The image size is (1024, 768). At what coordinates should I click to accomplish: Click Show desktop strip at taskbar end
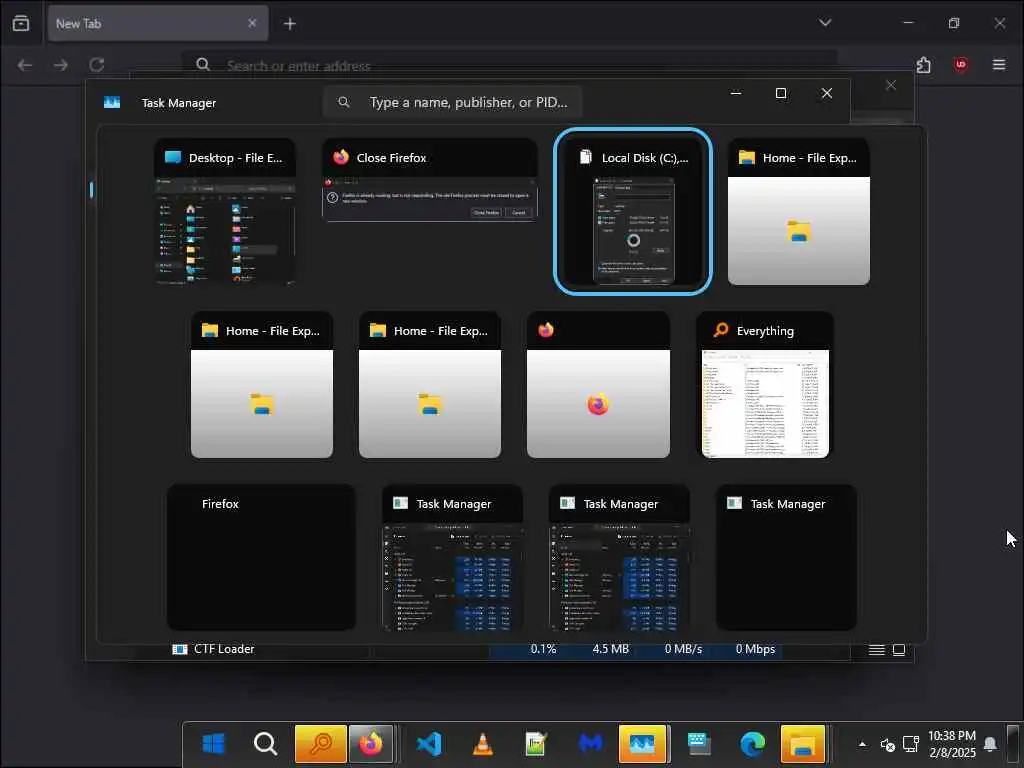(x=1014, y=744)
